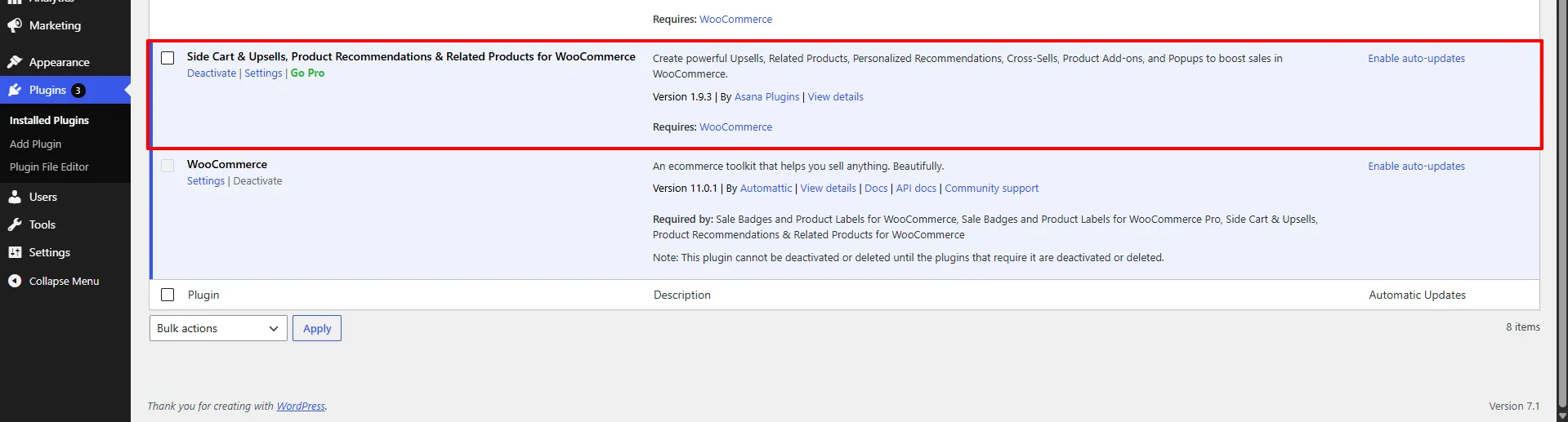
Task: Click the Settings sliders icon
Action: (x=15, y=252)
